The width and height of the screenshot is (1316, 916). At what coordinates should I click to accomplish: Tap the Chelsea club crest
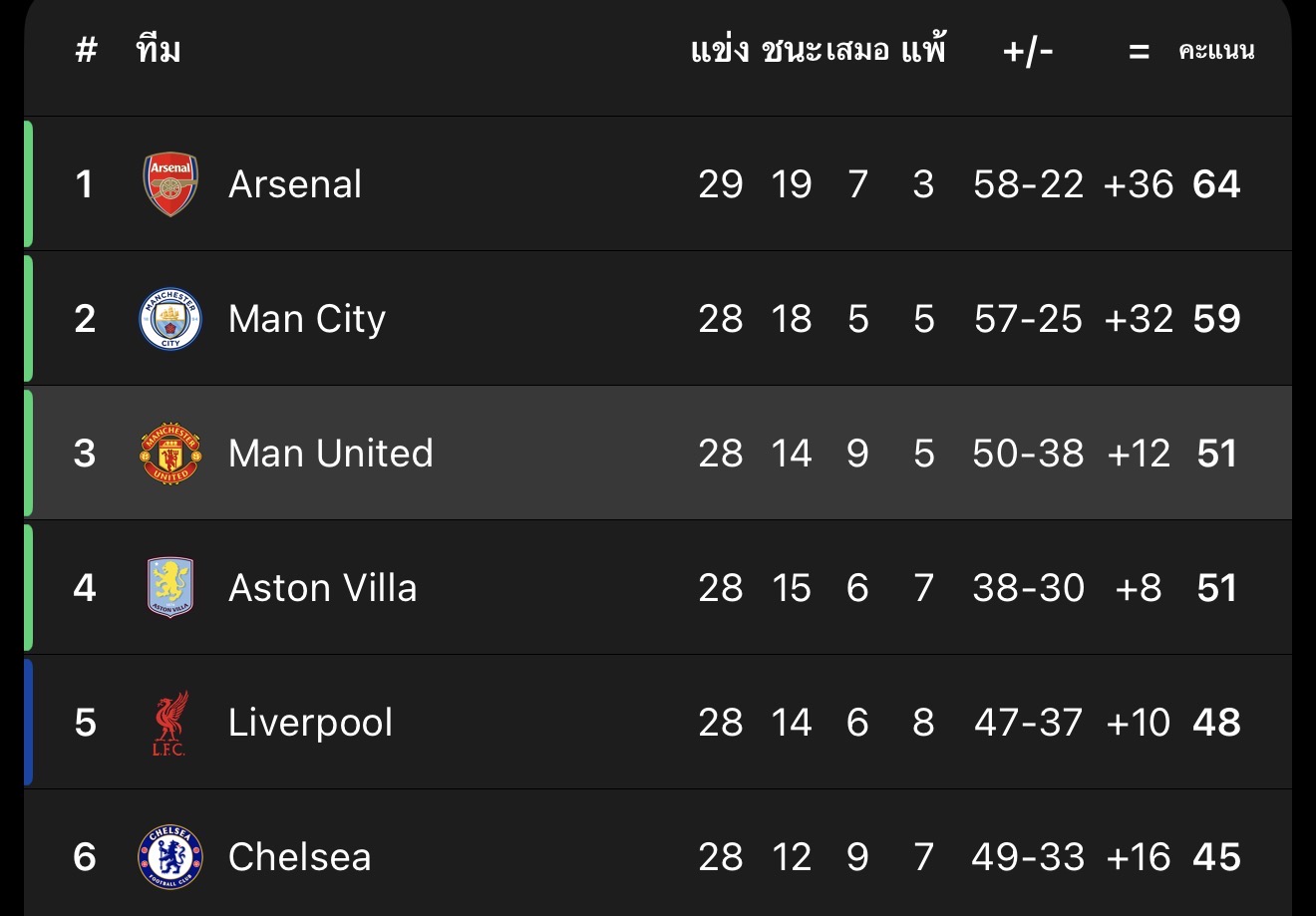tap(170, 857)
